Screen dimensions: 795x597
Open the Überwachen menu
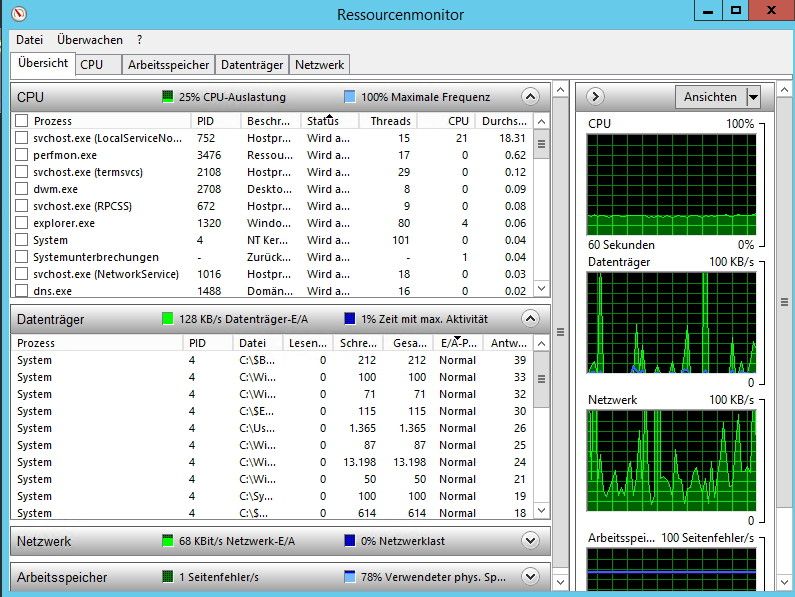pos(90,40)
